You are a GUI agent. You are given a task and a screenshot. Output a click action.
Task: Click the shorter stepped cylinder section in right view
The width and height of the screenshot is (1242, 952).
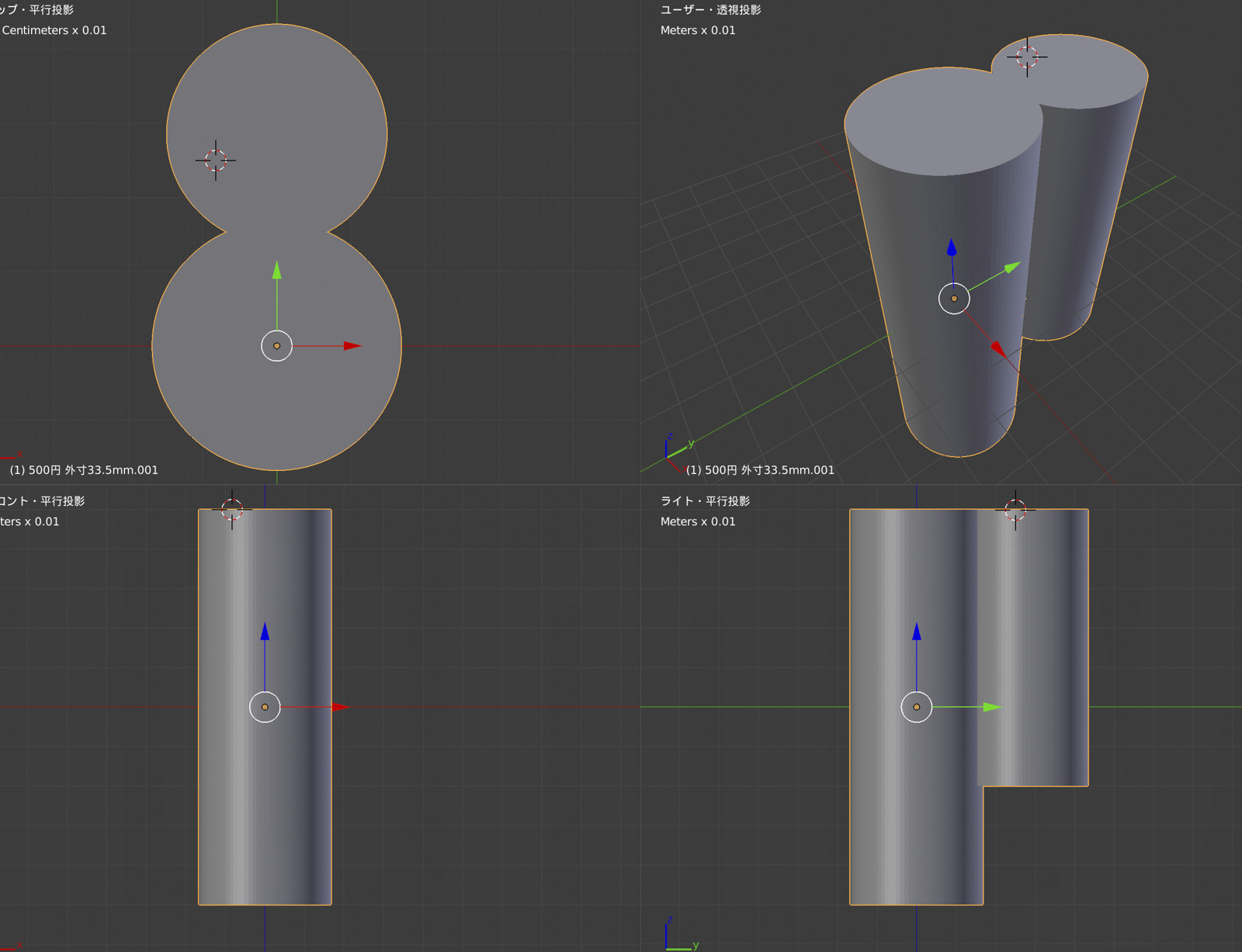1034,648
